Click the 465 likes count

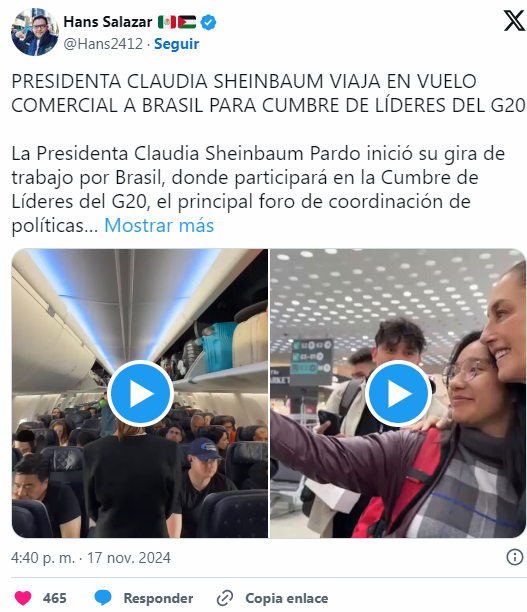click(x=55, y=598)
